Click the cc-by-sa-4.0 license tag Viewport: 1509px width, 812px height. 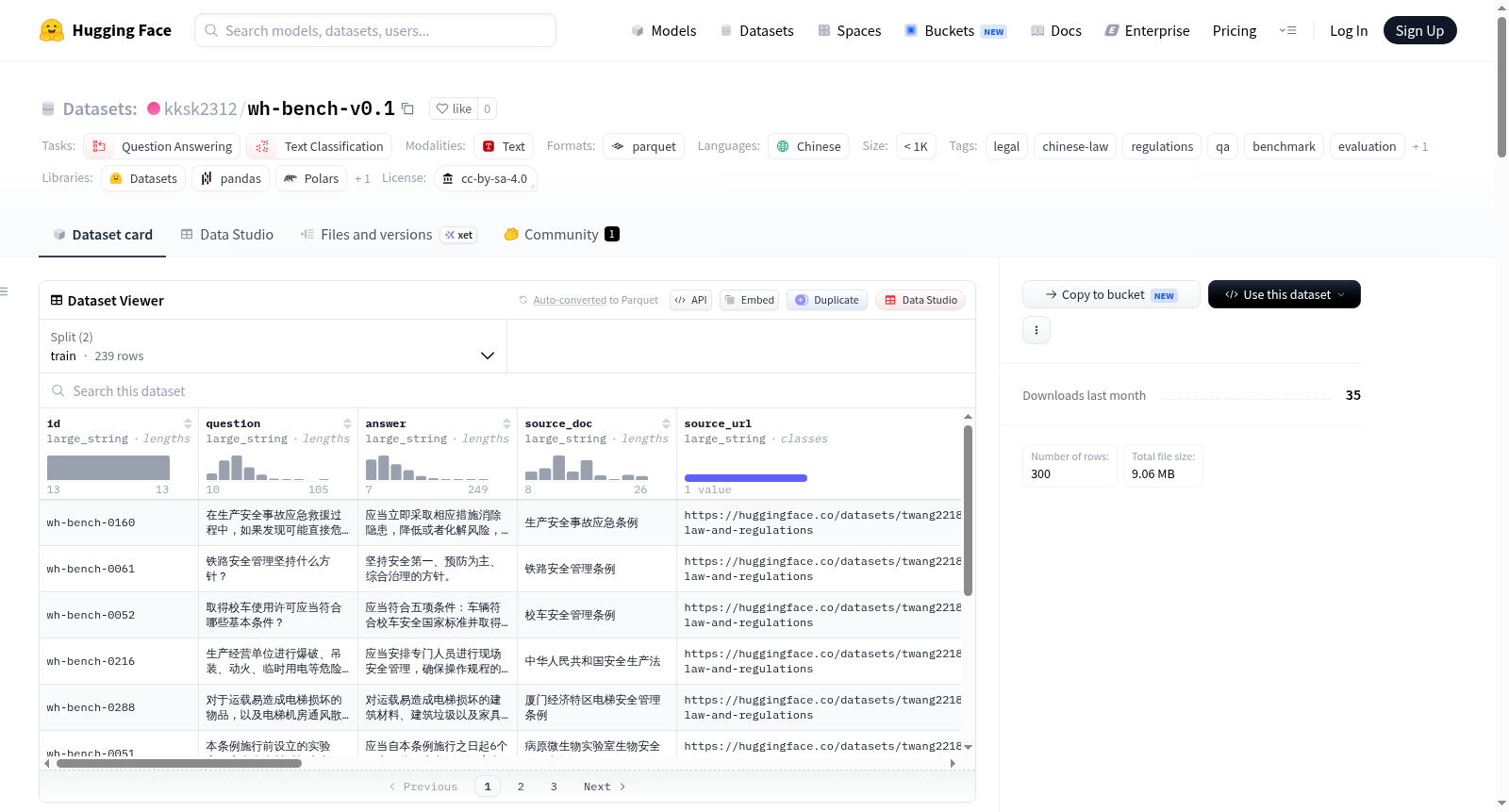tap(486, 178)
